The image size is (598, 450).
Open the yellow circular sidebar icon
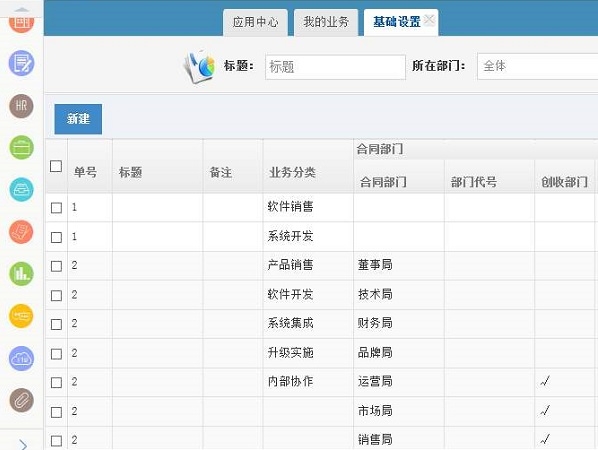21,316
